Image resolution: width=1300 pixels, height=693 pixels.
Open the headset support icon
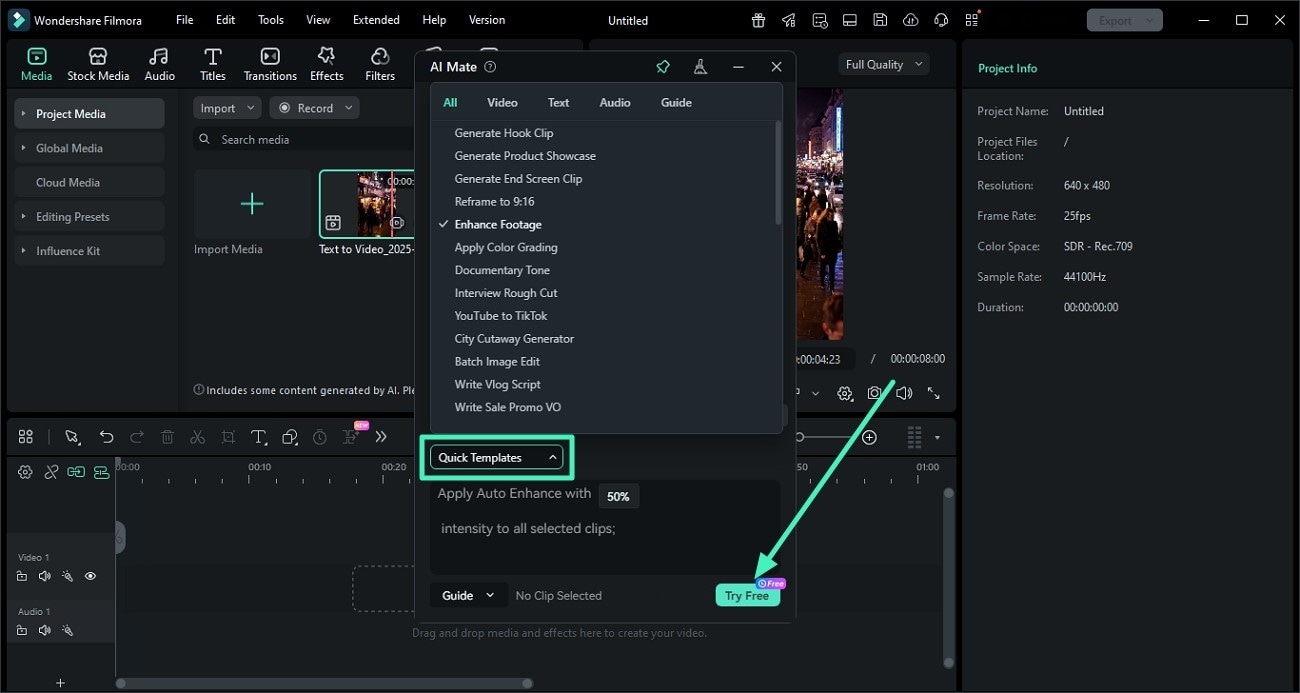coord(941,20)
